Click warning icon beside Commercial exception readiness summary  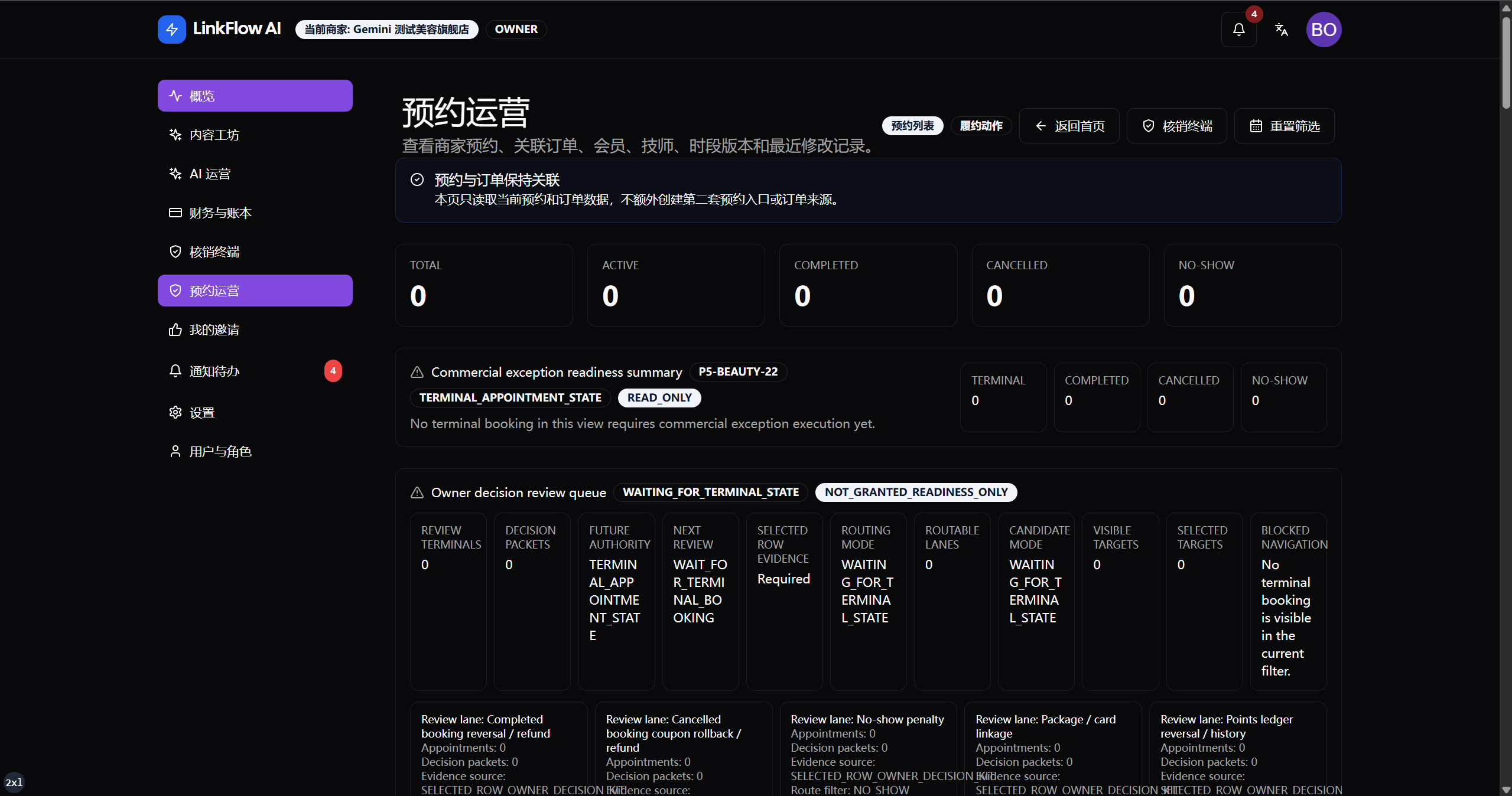tap(417, 372)
